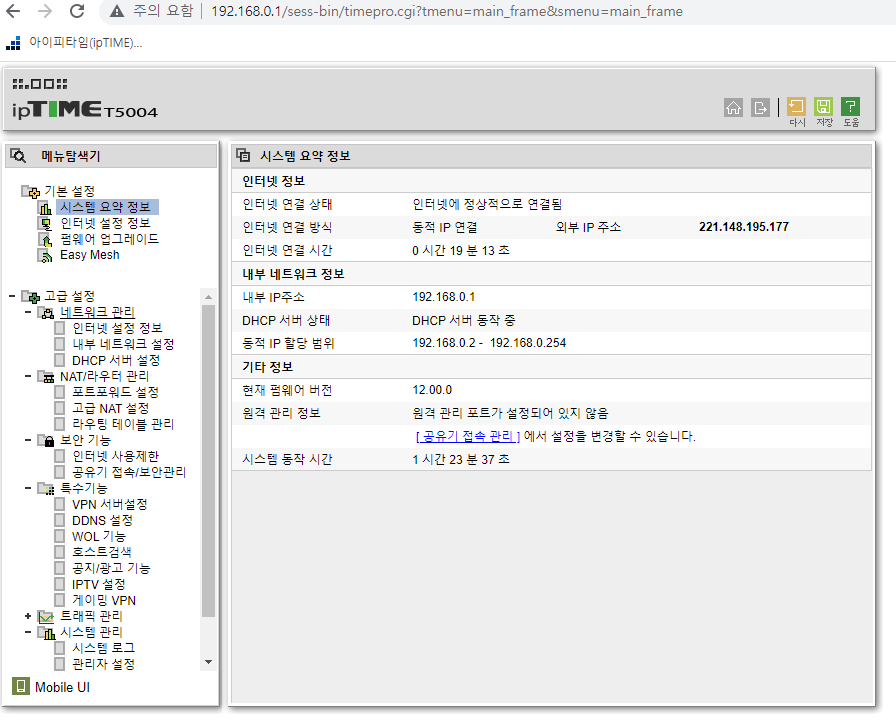Click the orange 다시 refresh icon
896x724 pixels.
[x=796, y=107]
